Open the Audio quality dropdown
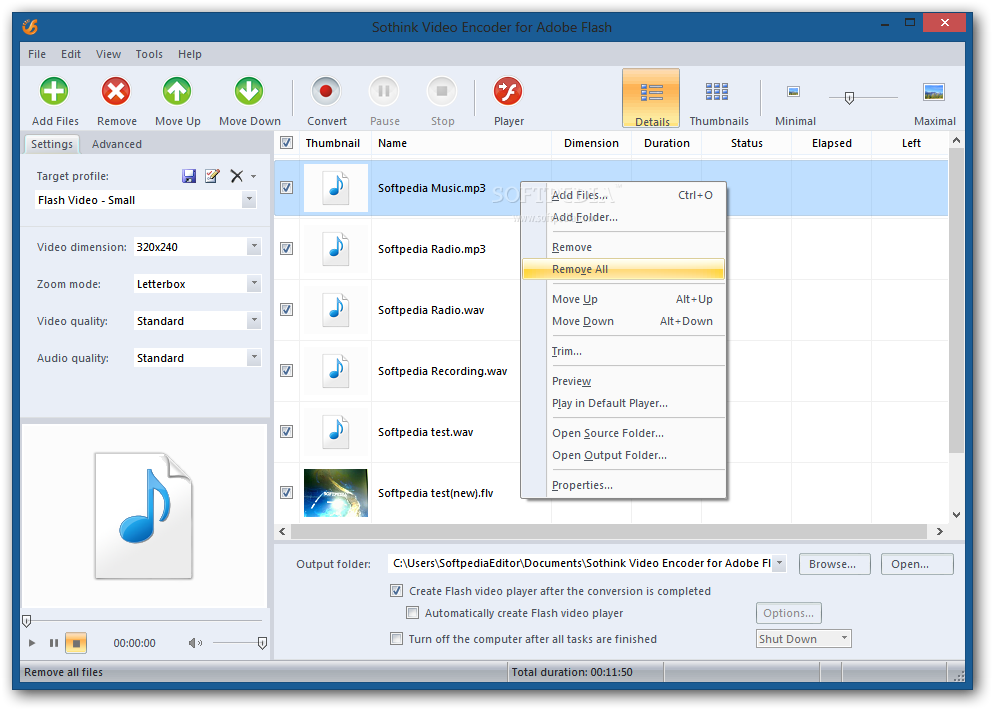Screen dimensions: 993x710 [254, 357]
